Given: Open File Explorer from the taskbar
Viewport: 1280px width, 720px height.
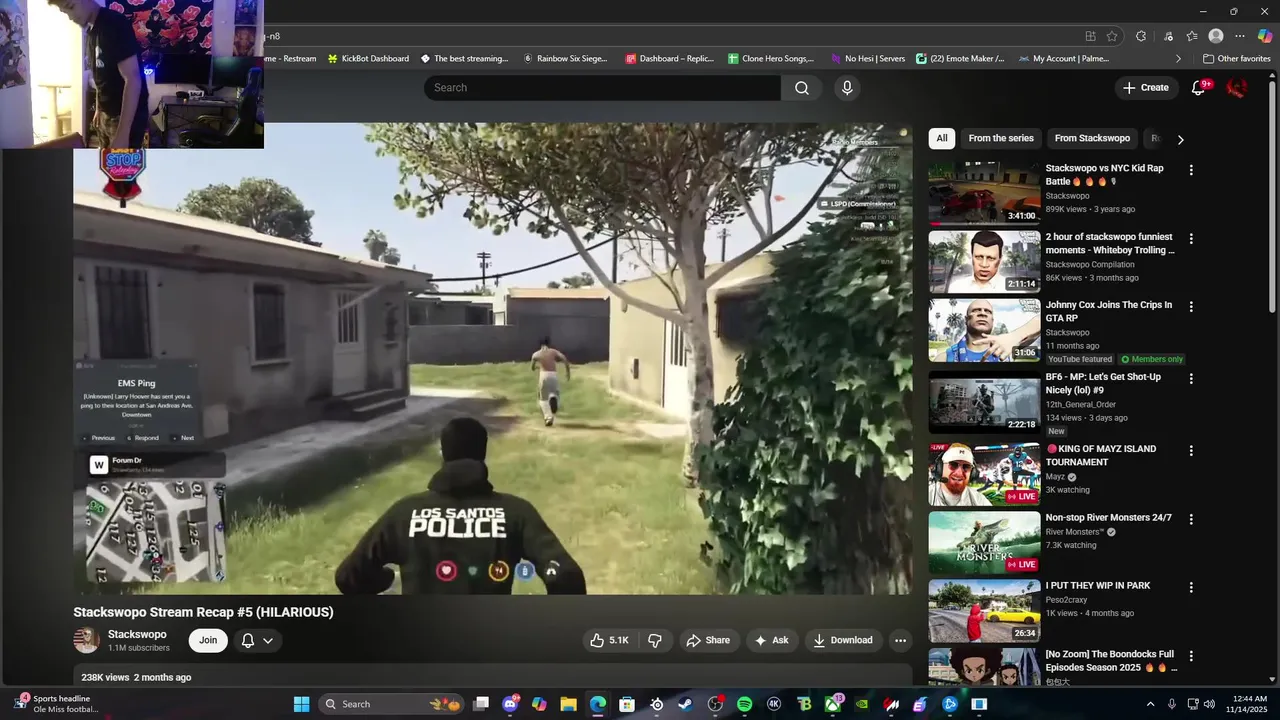Looking at the screenshot, I should (568, 704).
